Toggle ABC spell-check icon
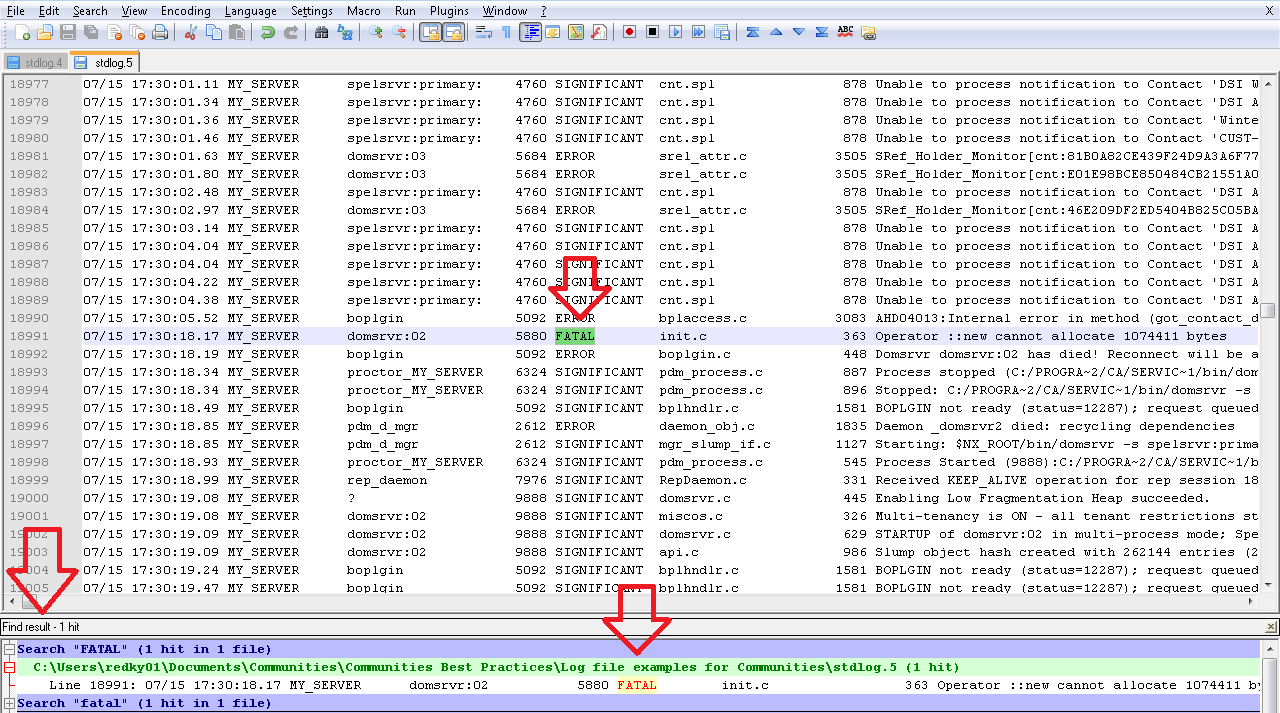 845,32
